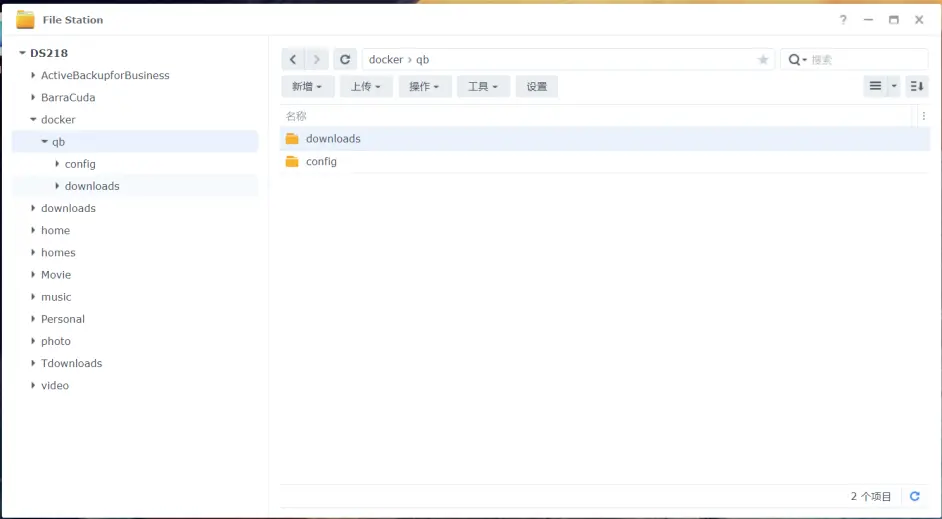Select music shared folder
This screenshot has width=942, height=519.
tap(56, 297)
